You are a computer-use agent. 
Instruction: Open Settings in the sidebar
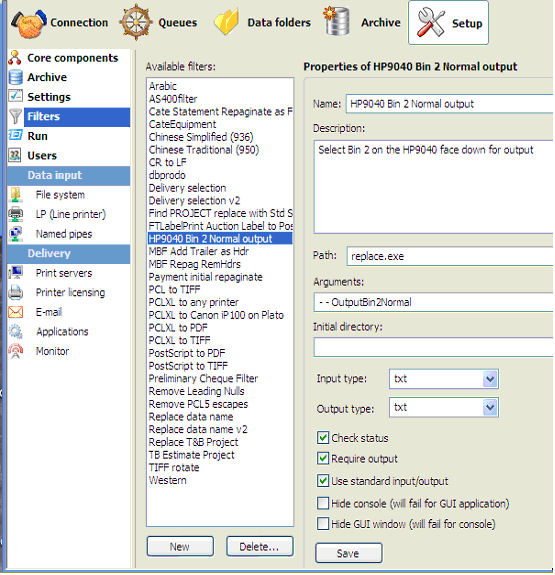[x=49, y=97]
